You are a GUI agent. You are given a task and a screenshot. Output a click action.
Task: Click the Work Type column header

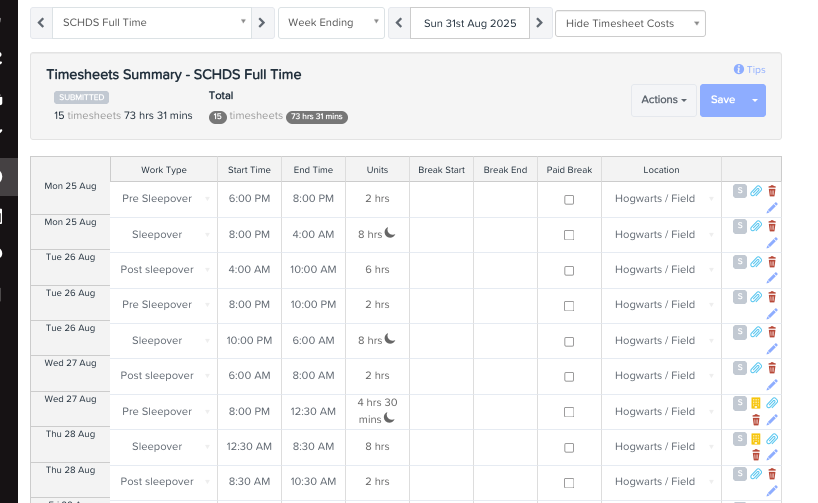pyautogui.click(x=164, y=170)
